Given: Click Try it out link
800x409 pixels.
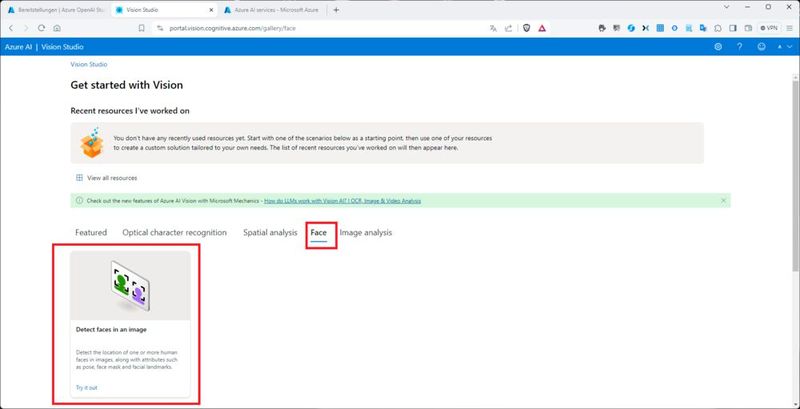Looking at the screenshot, I should point(86,388).
